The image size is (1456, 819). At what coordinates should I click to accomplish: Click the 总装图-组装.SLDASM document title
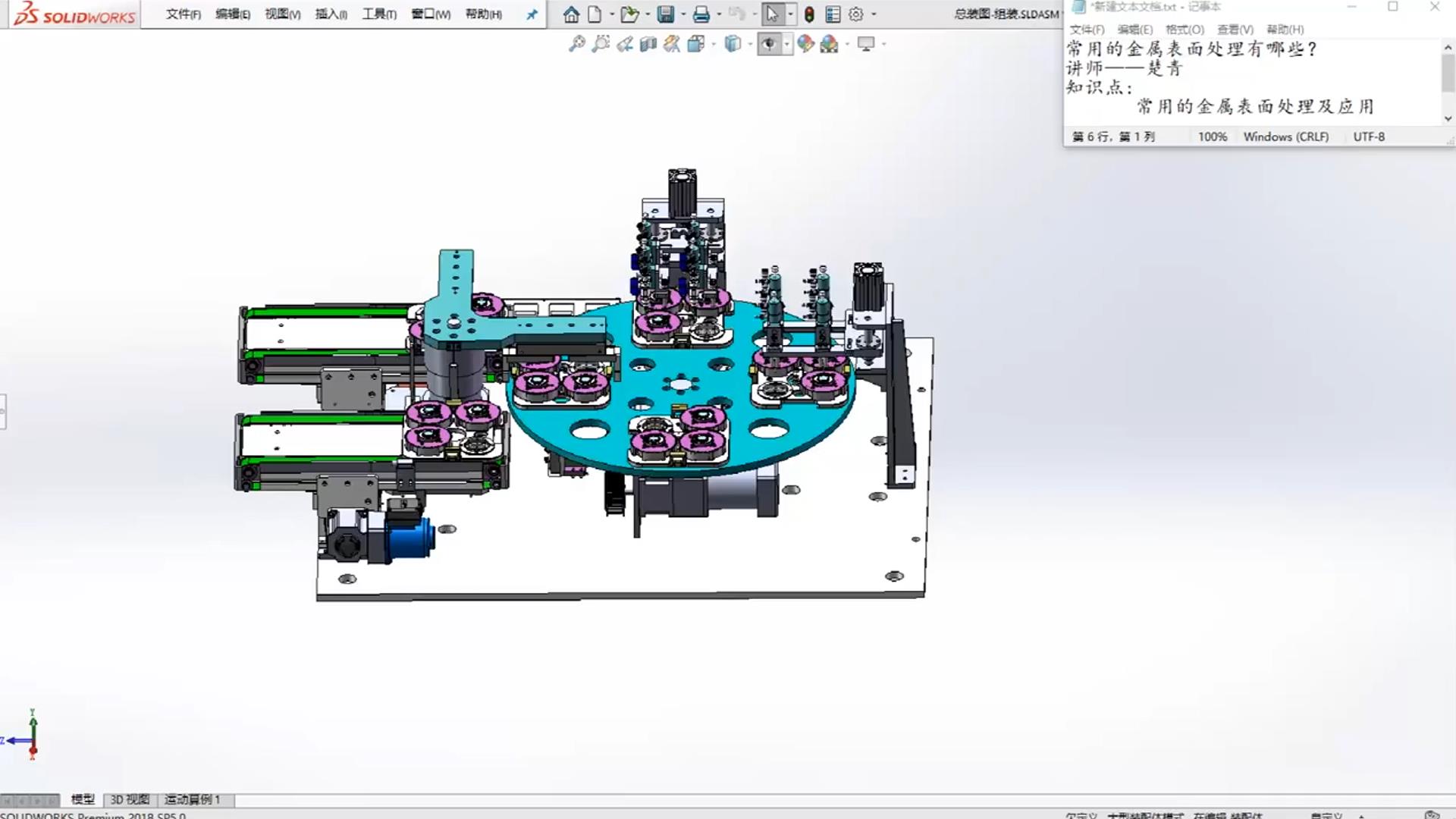pos(1007,14)
